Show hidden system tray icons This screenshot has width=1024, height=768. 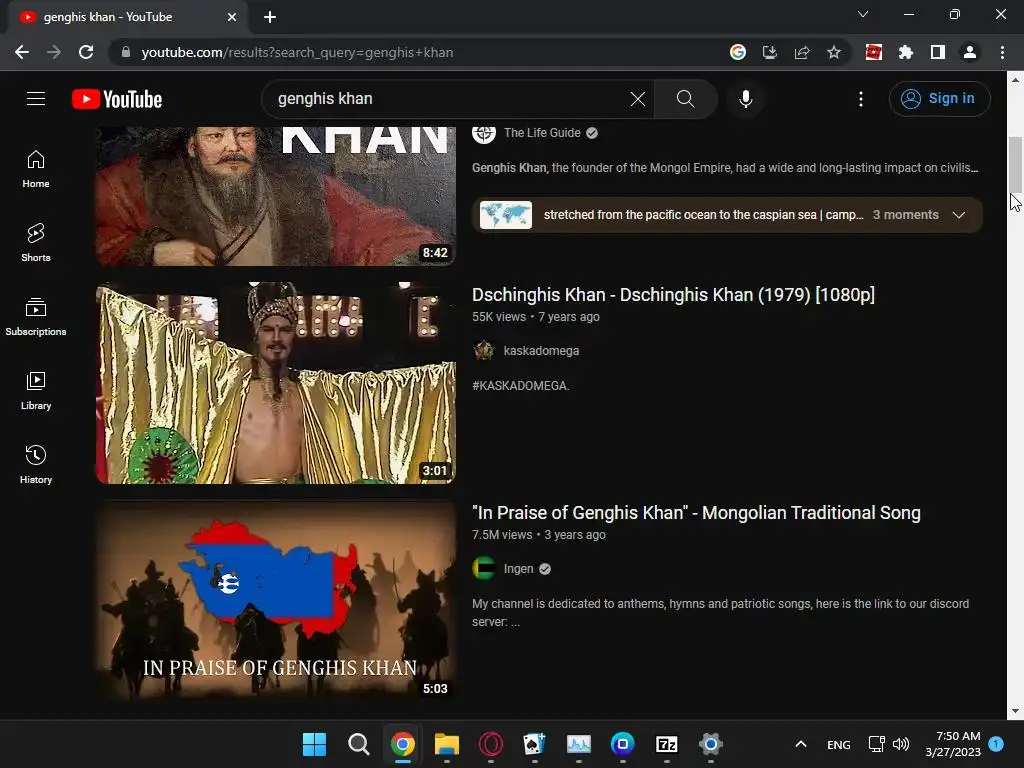(x=801, y=744)
